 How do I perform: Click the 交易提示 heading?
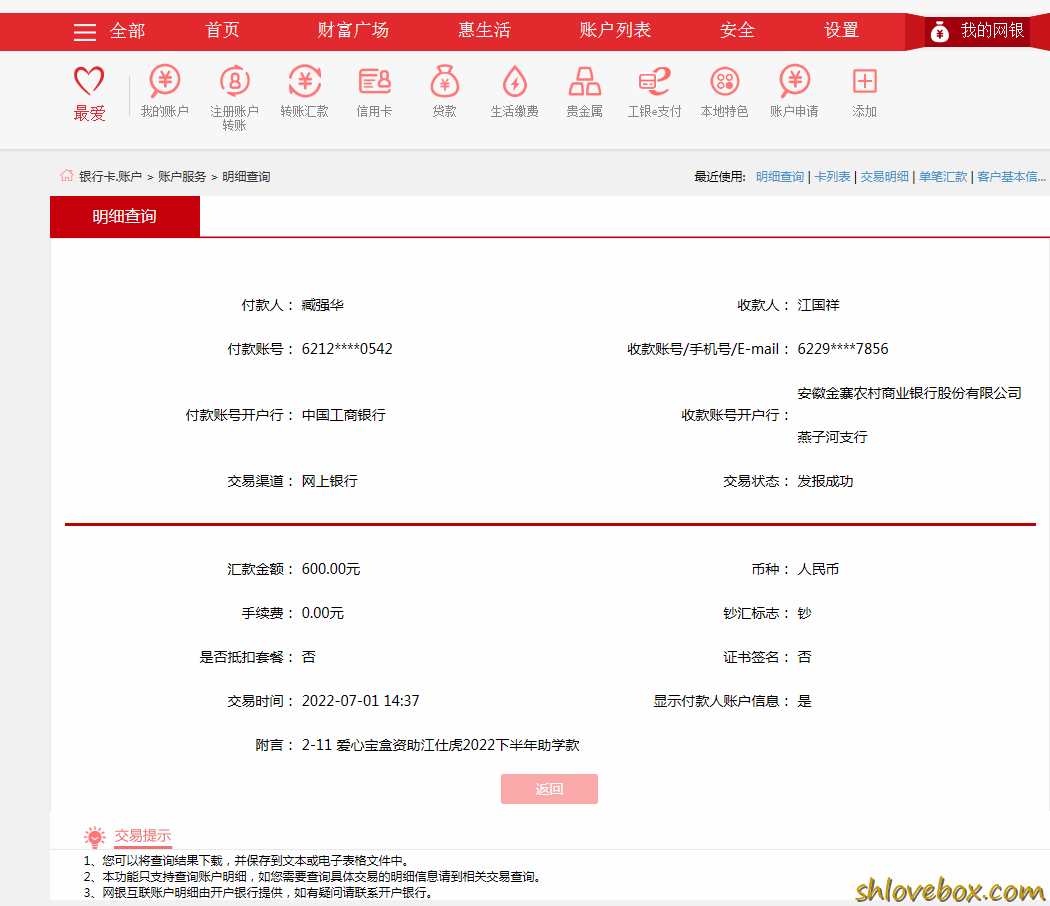tap(143, 836)
